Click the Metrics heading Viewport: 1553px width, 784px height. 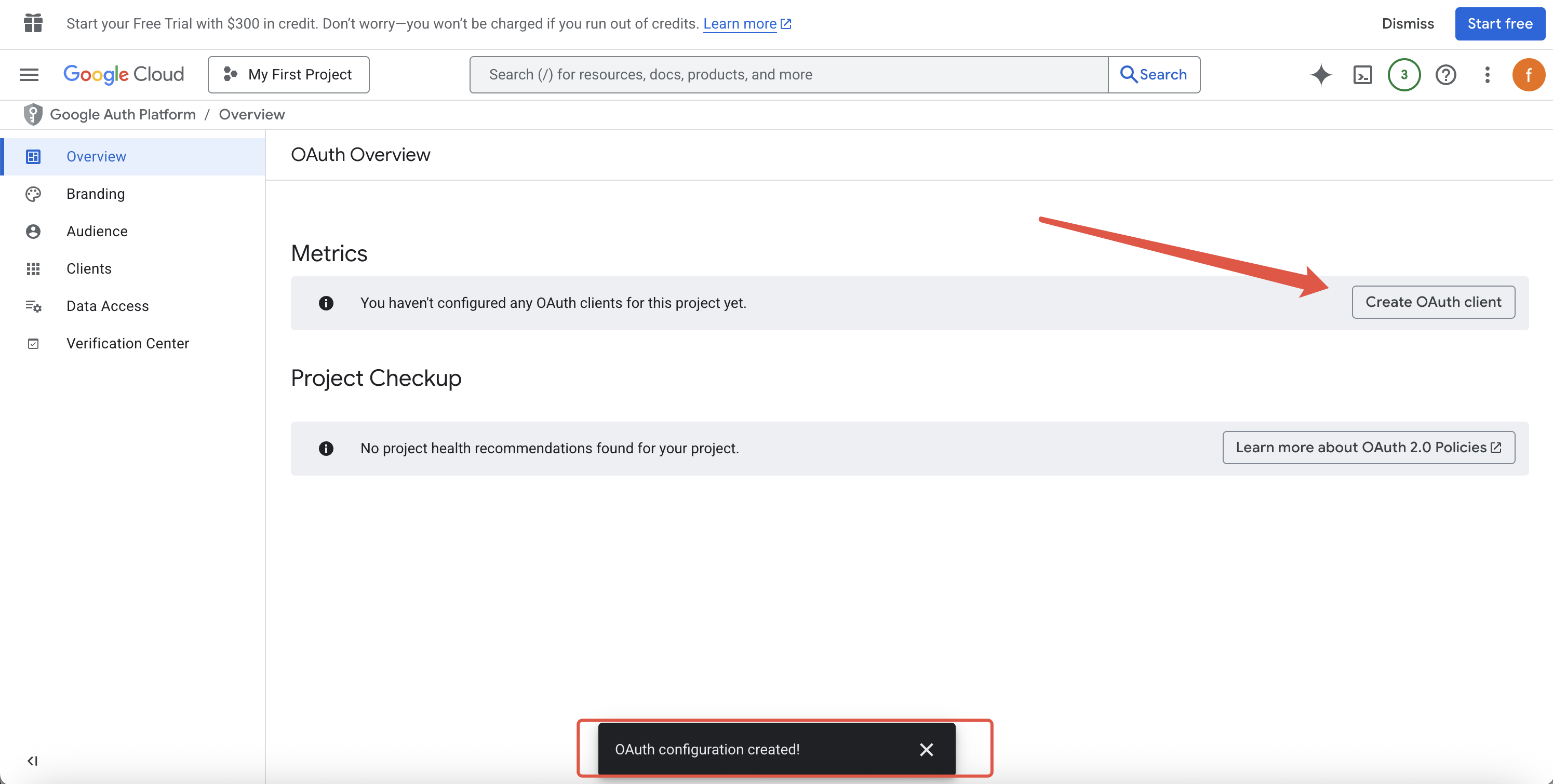tap(329, 253)
